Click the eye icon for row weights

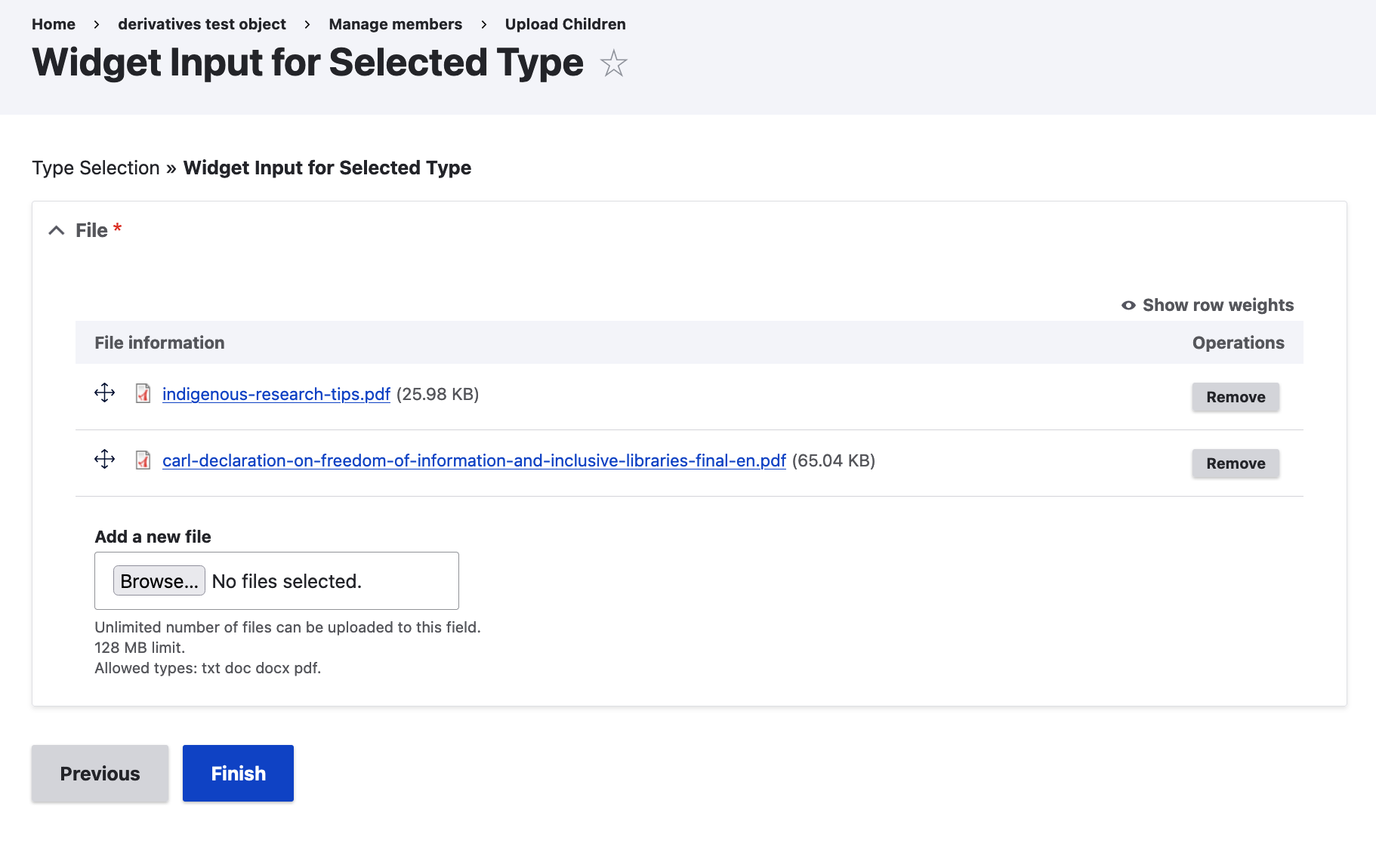point(1128,305)
